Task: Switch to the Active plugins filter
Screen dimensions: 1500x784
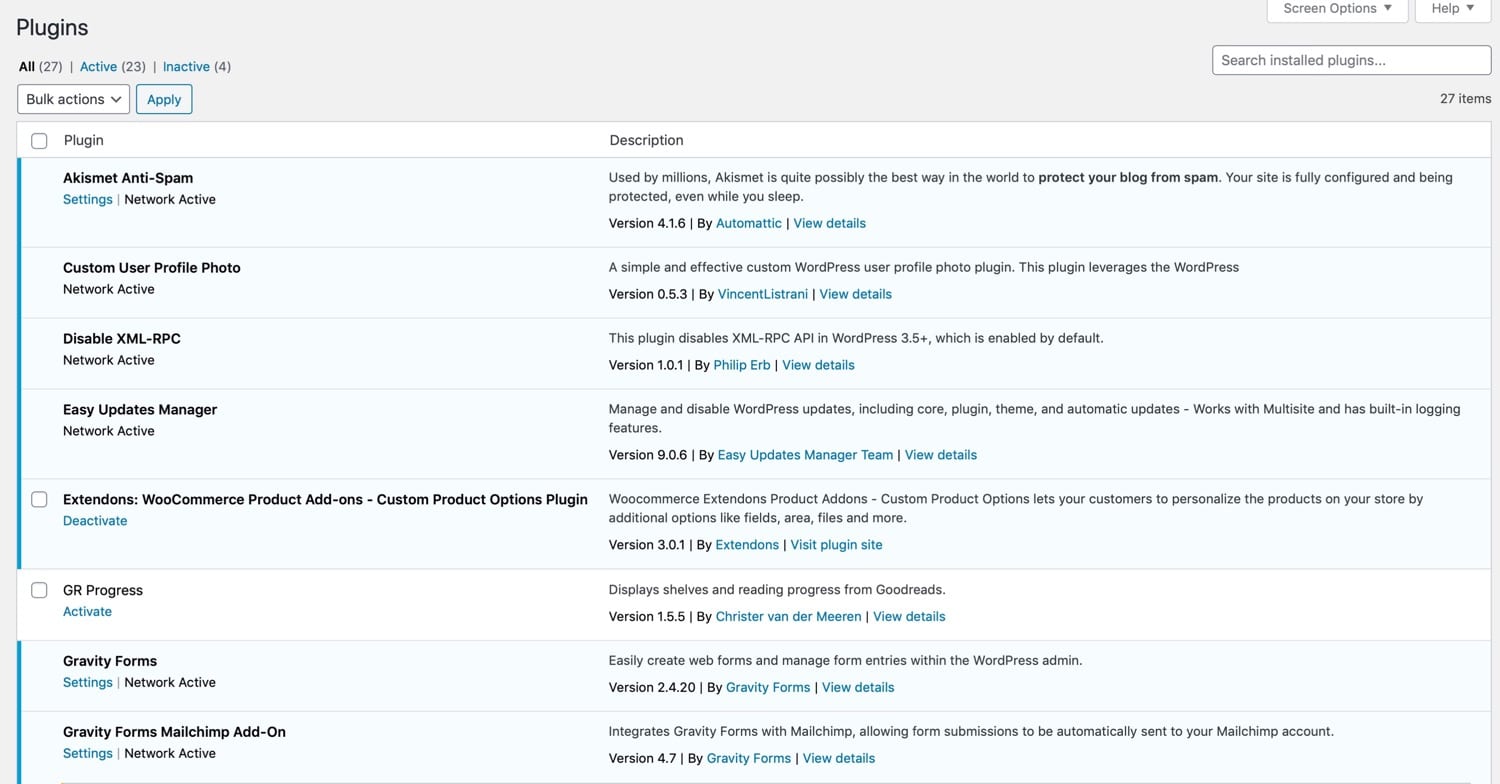Action: [98, 66]
